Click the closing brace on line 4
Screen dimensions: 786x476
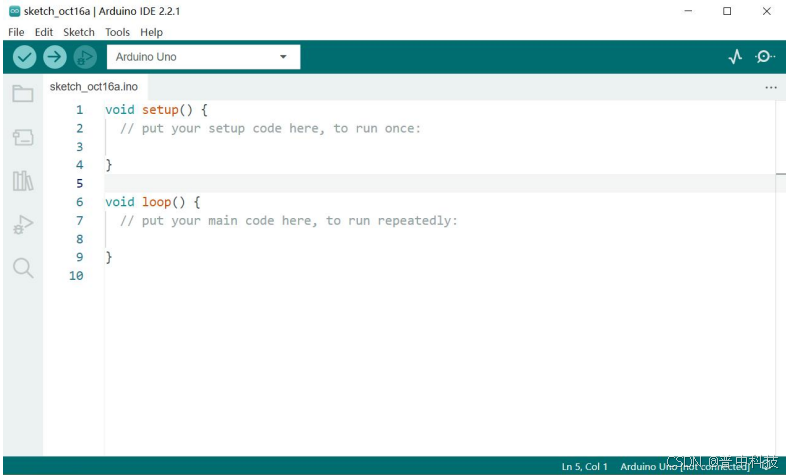[x=109, y=165]
